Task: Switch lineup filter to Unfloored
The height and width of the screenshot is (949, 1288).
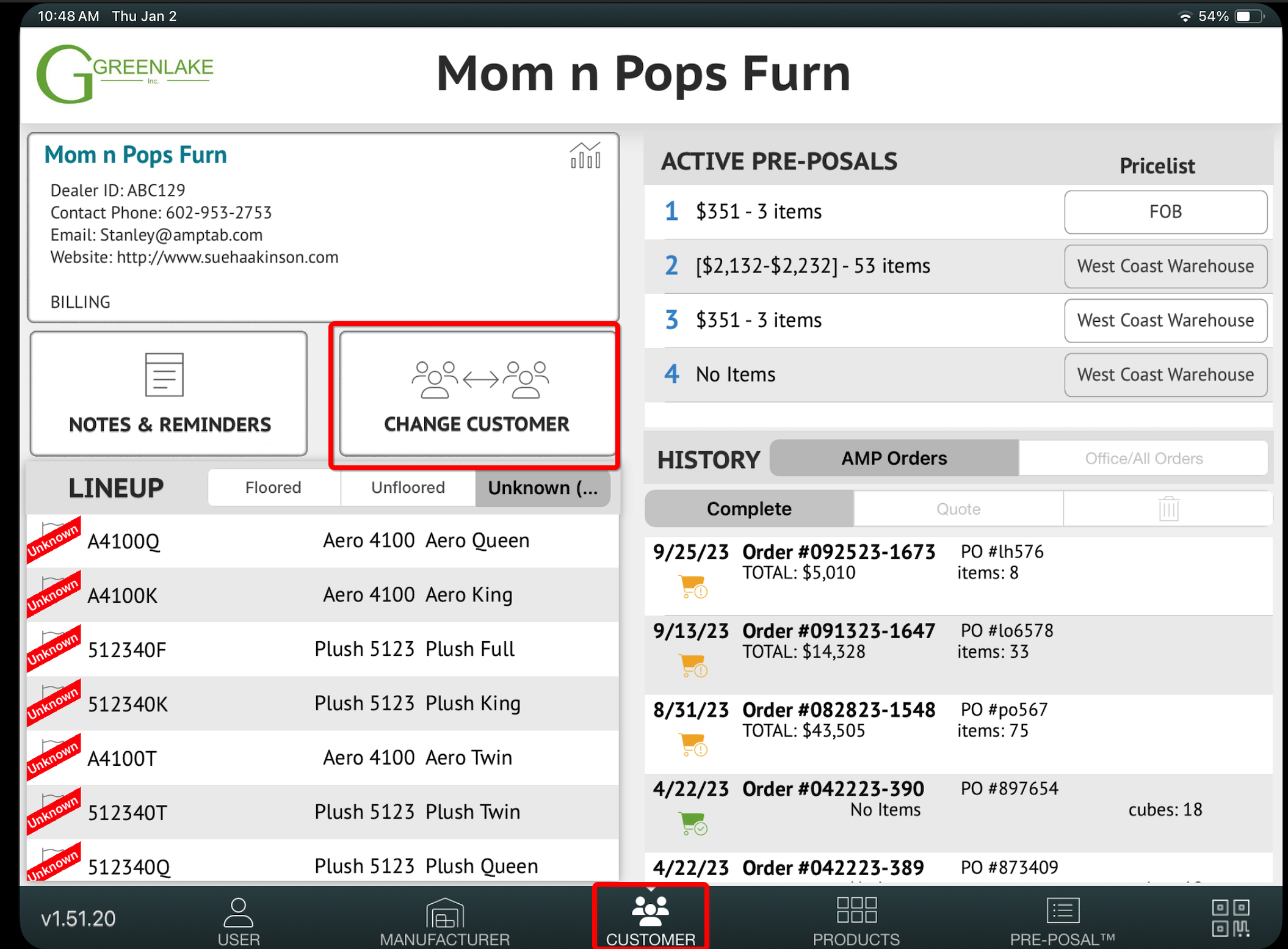Action: (408, 487)
